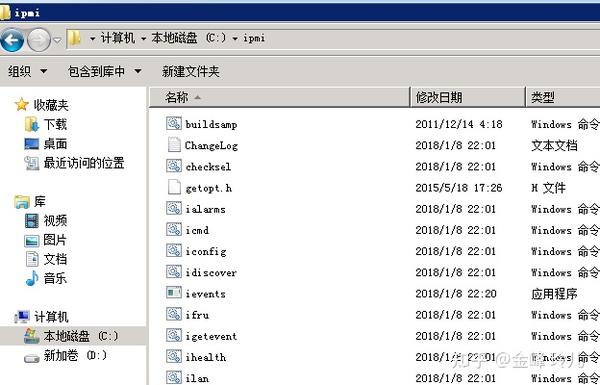Click the date 2018/1/8 22:20
The width and height of the screenshot is (600, 385).
[x=456, y=294]
